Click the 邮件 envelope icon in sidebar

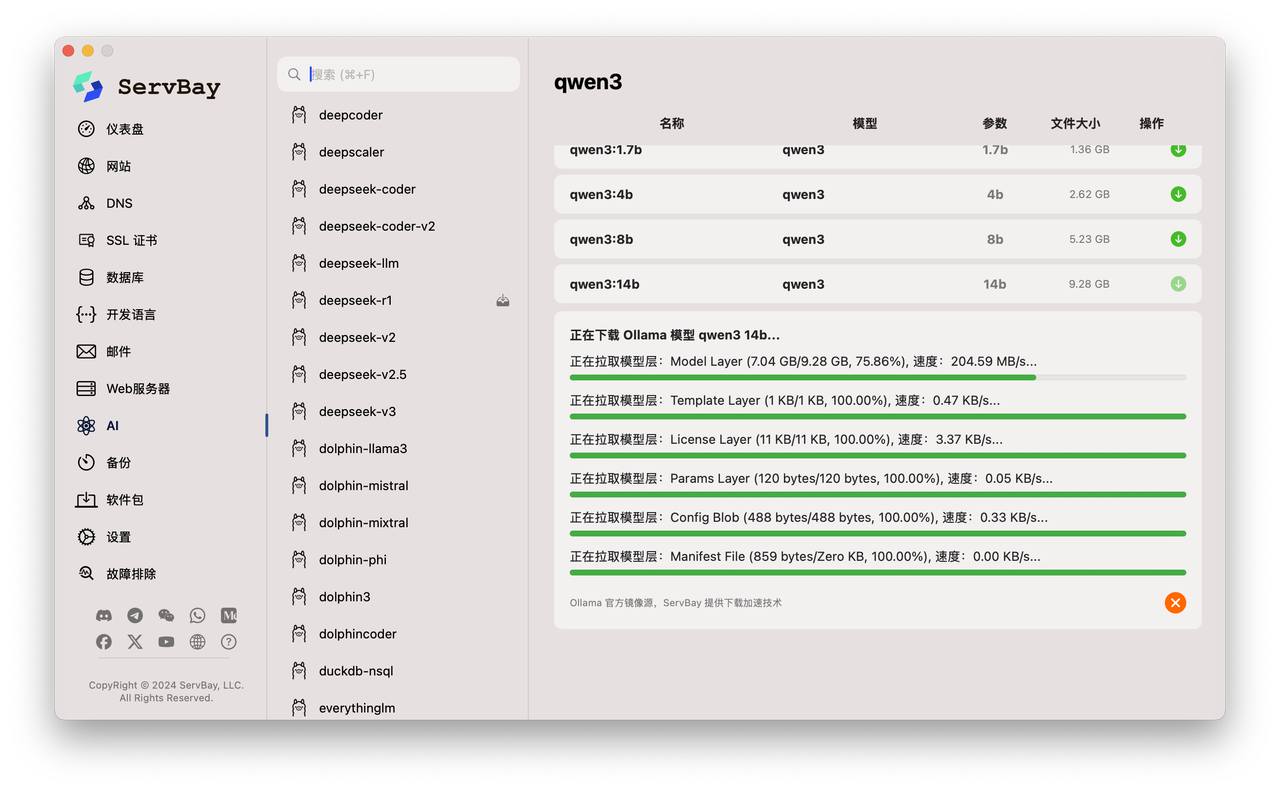point(86,351)
